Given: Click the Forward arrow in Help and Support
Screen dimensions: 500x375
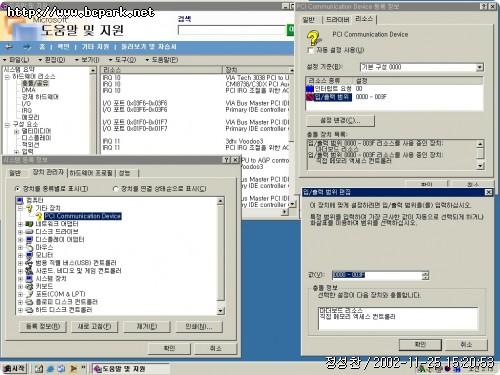Looking at the screenshot, I should [x=27, y=47].
